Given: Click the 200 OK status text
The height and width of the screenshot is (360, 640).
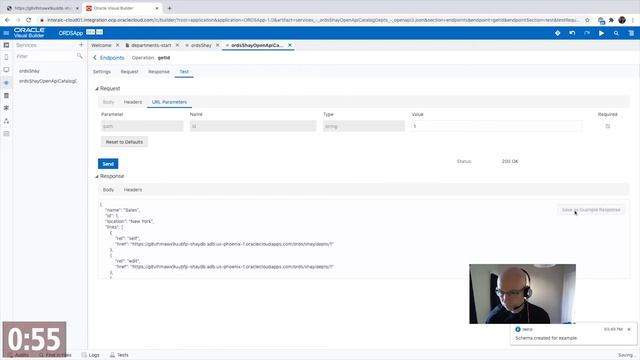Looking at the screenshot, I should coord(510,162).
